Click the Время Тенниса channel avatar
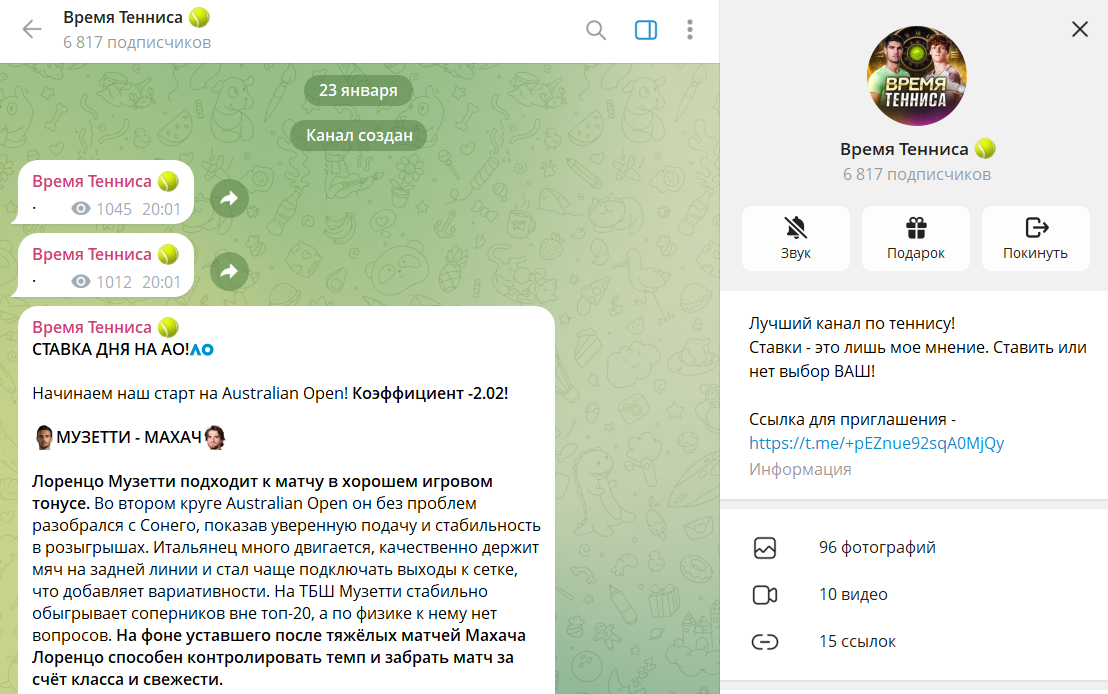Viewport: 1108px width, 694px height. pos(917,76)
